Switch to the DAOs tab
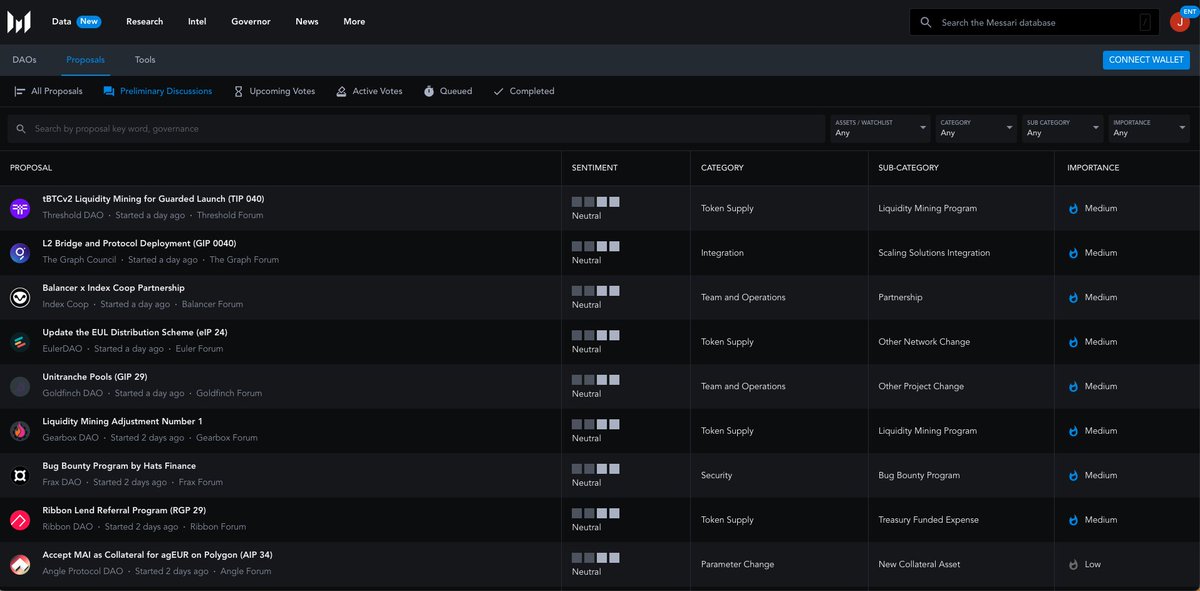The width and height of the screenshot is (1200, 591). (25, 60)
